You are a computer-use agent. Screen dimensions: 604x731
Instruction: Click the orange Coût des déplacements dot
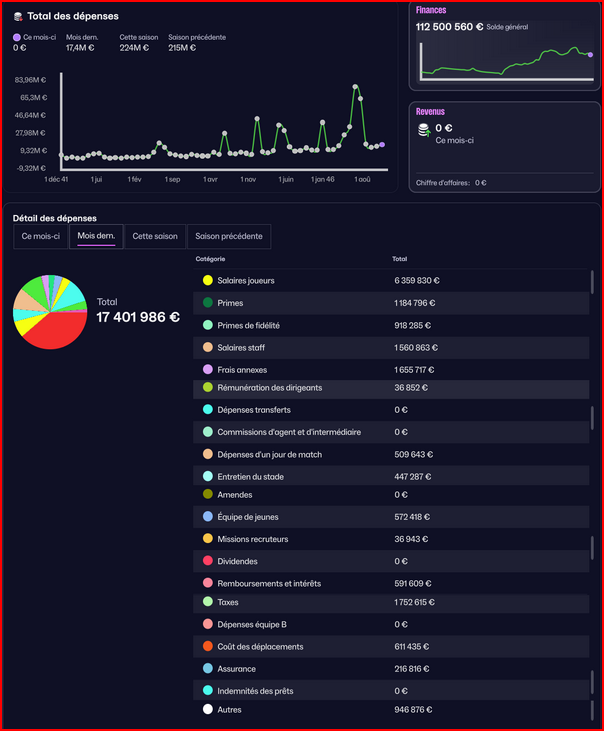(208, 646)
